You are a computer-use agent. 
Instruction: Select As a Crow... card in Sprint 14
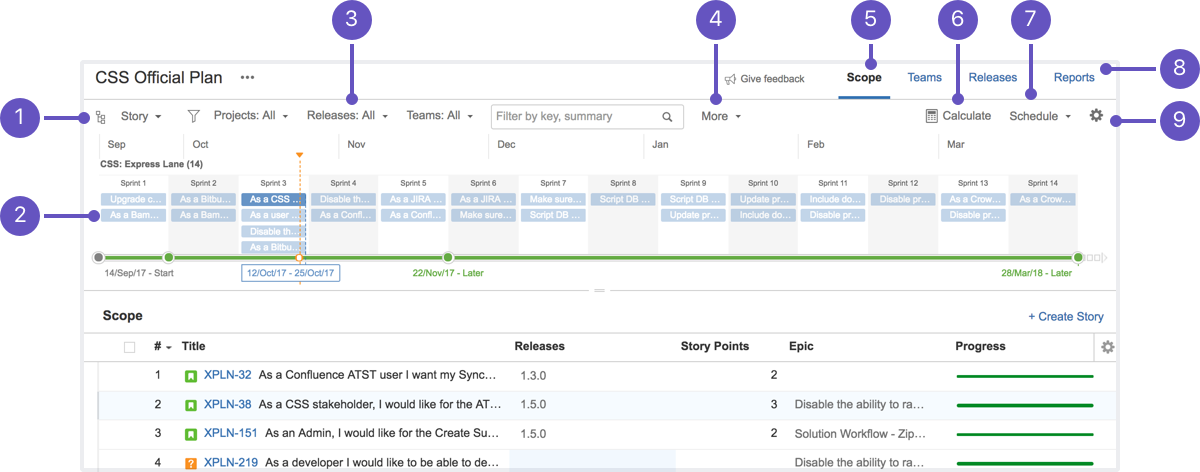[x=1043, y=199]
